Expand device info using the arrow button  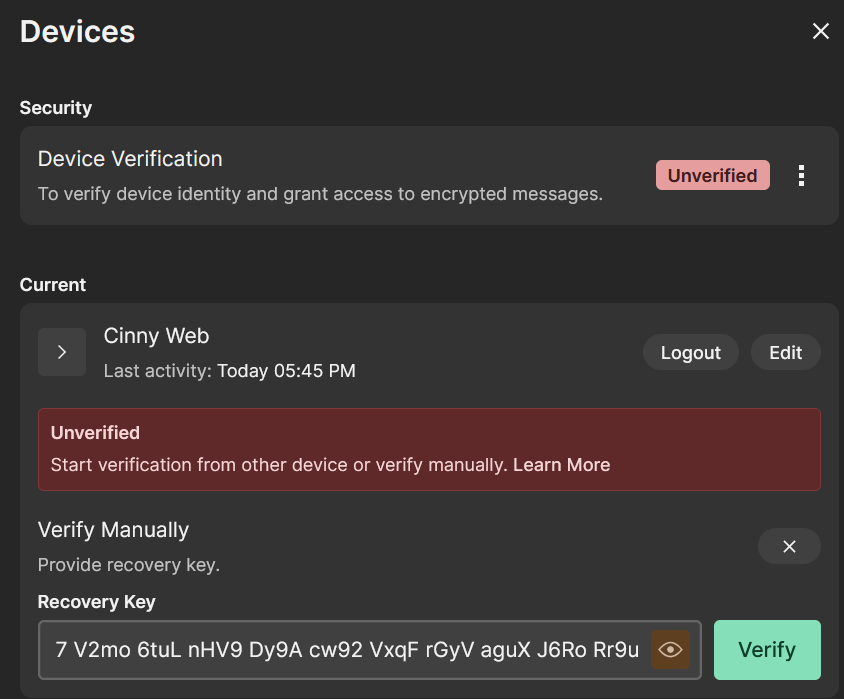tap(62, 352)
